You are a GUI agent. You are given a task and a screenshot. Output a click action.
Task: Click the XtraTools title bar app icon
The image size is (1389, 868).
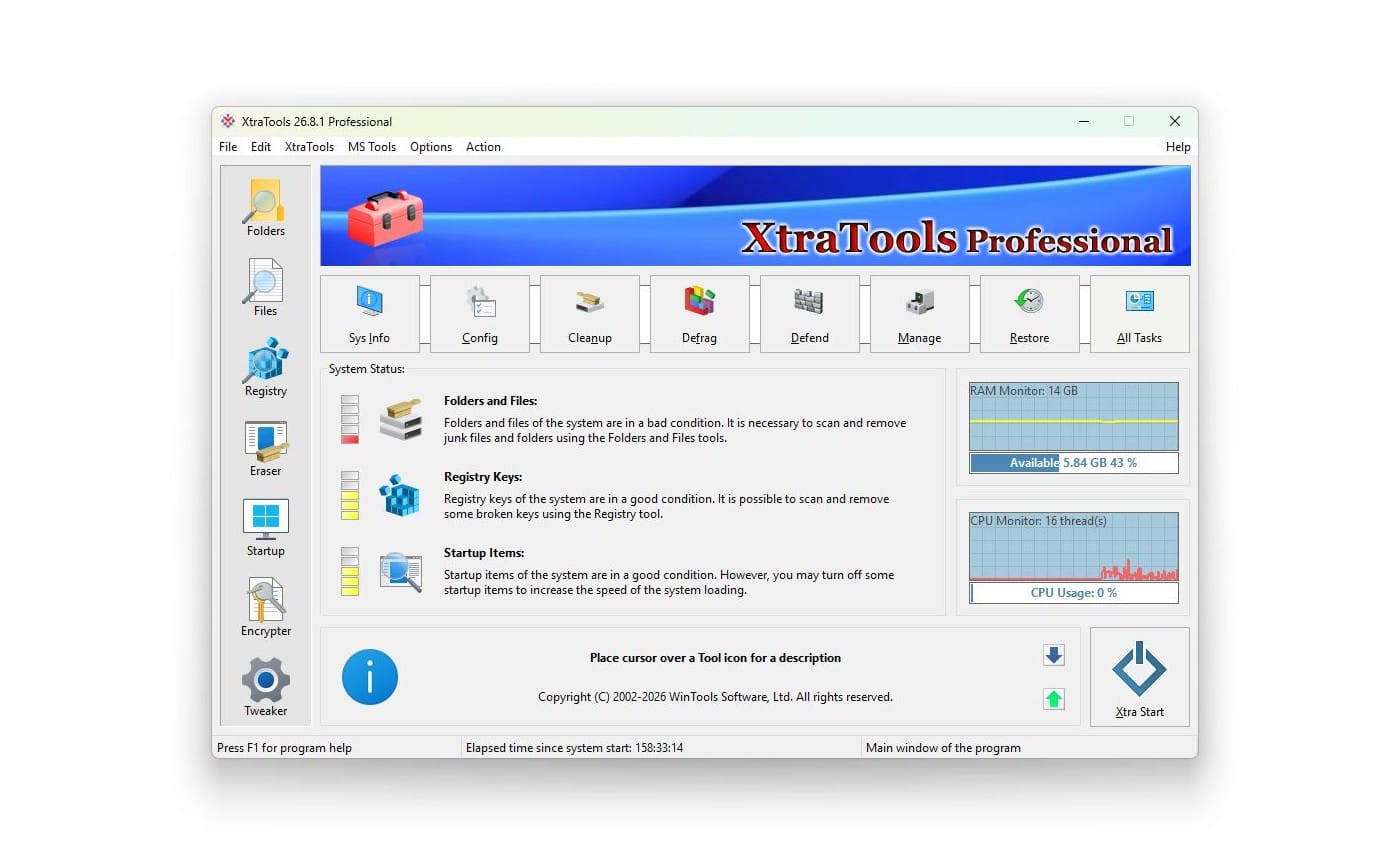tap(228, 122)
